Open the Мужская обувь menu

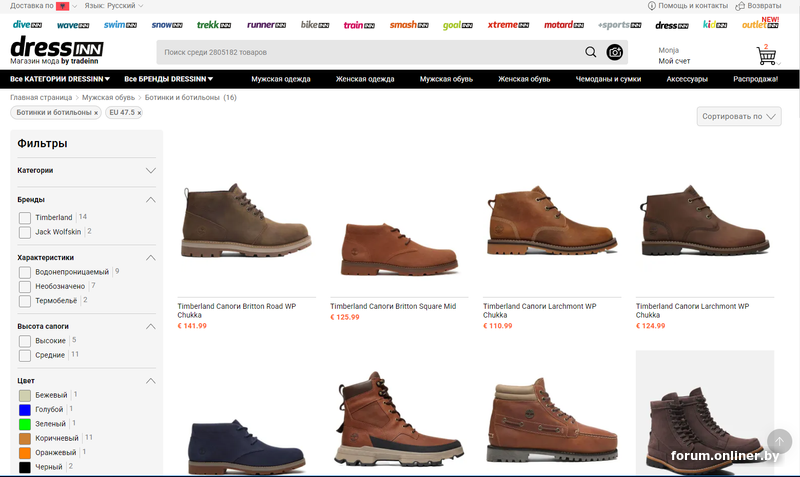click(x=446, y=79)
